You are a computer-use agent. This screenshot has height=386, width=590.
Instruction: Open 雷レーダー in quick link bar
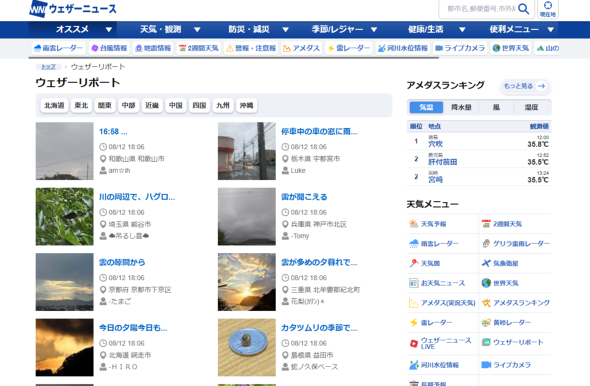[x=349, y=48]
